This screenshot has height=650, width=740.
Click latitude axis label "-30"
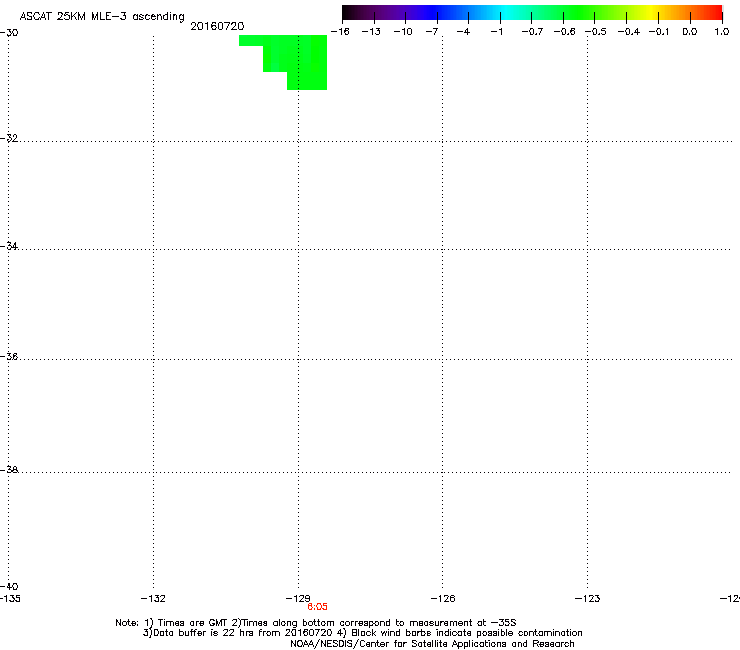point(9,33)
